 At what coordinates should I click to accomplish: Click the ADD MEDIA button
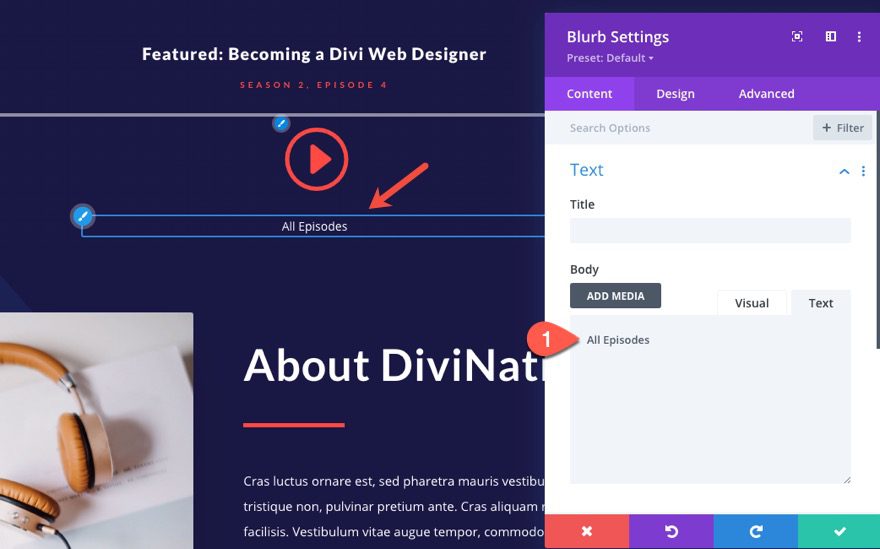point(615,296)
